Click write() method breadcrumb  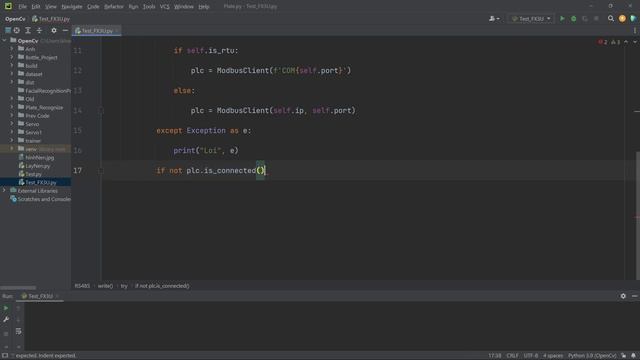tap(105, 286)
